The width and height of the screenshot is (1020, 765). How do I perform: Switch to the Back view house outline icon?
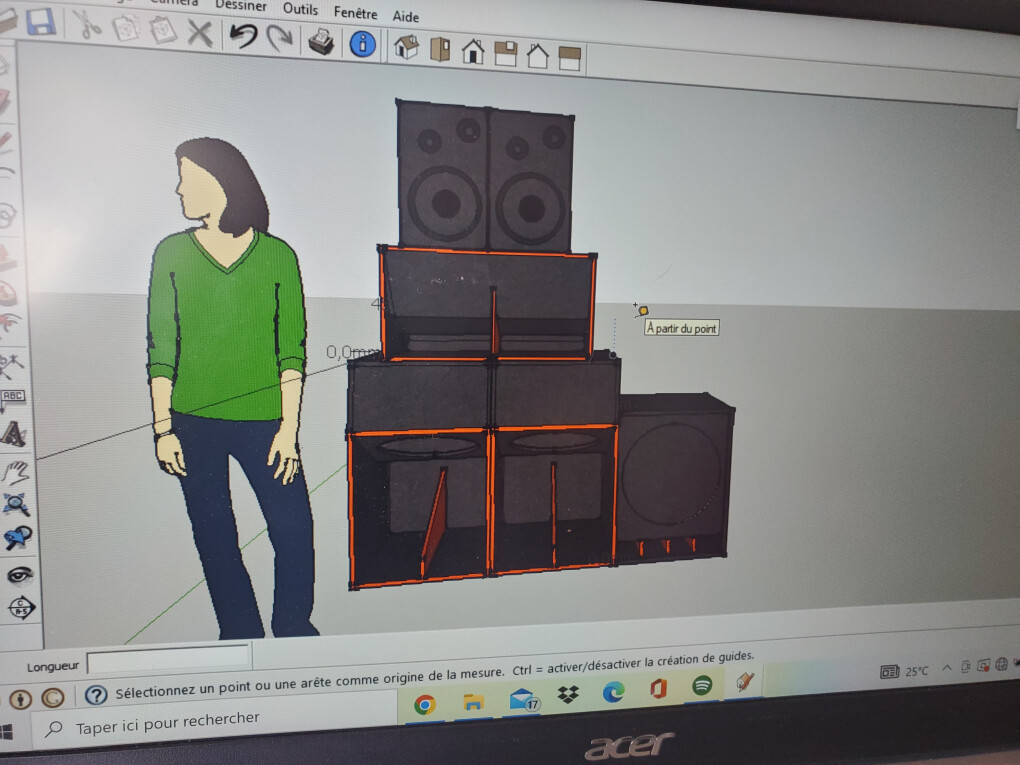tap(537, 57)
